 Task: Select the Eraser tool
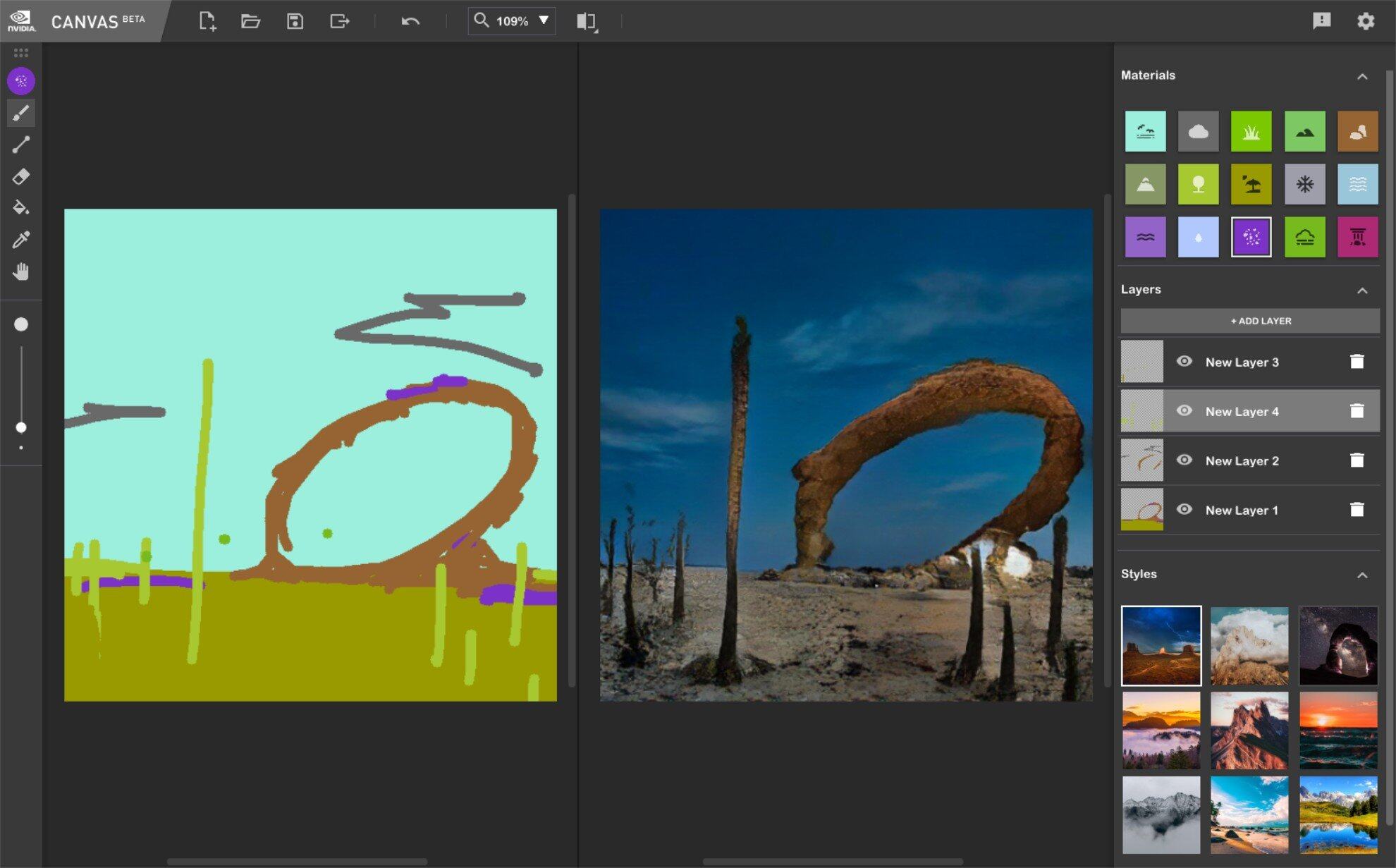click(21, 176)
